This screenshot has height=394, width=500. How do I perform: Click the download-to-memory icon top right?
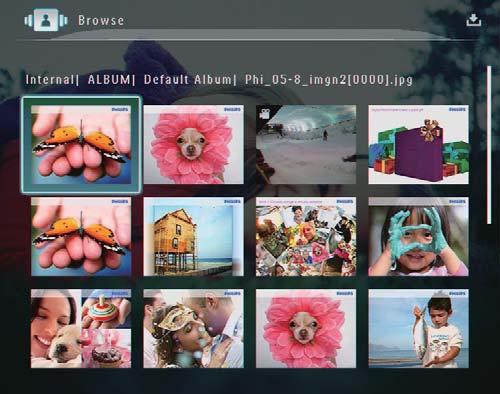473,20
